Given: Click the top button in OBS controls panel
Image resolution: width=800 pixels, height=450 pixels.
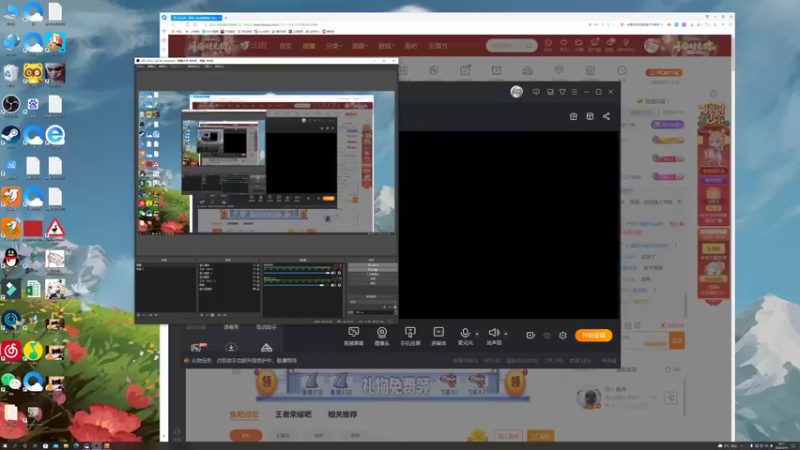Looking at the screenshot, I should (372, 265).
